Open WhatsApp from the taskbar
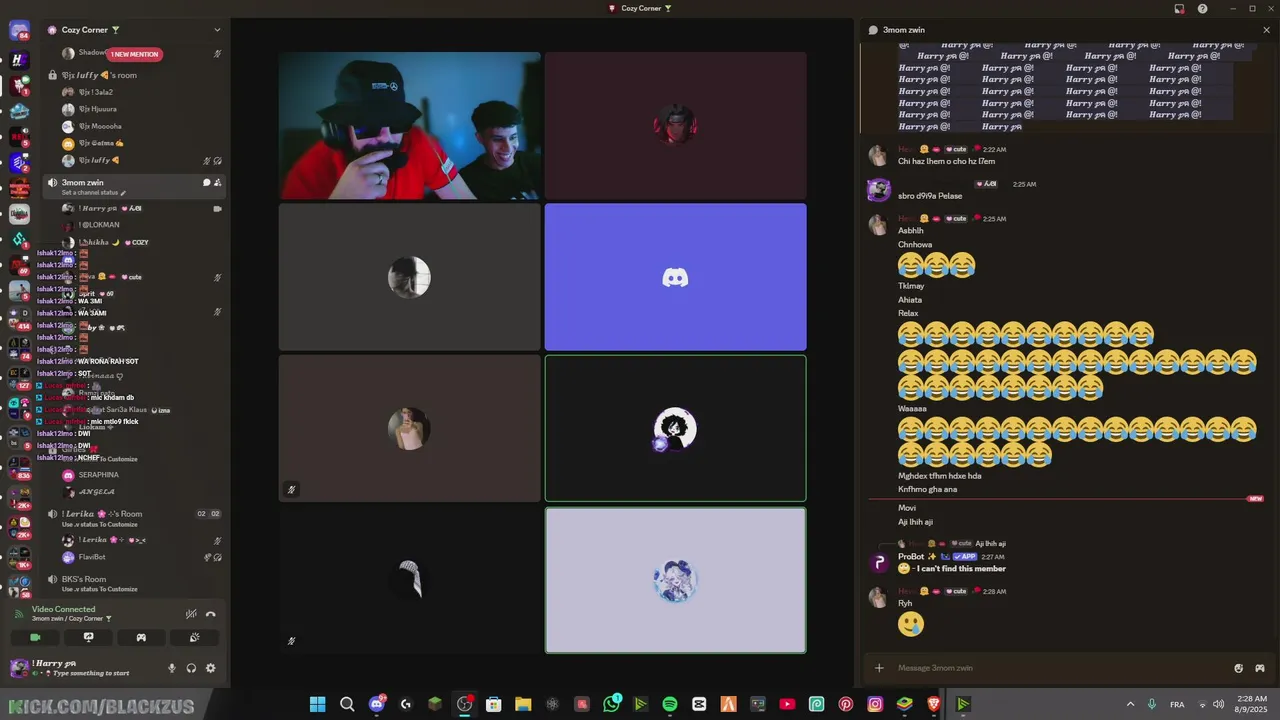1280x720 pixels. 611,704
